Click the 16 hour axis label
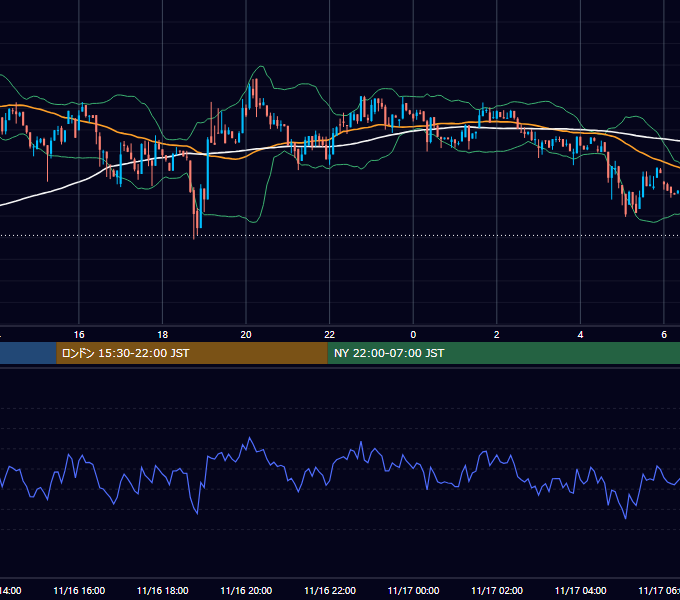This screenshot has height=600, width=680. tap(79, 335)
